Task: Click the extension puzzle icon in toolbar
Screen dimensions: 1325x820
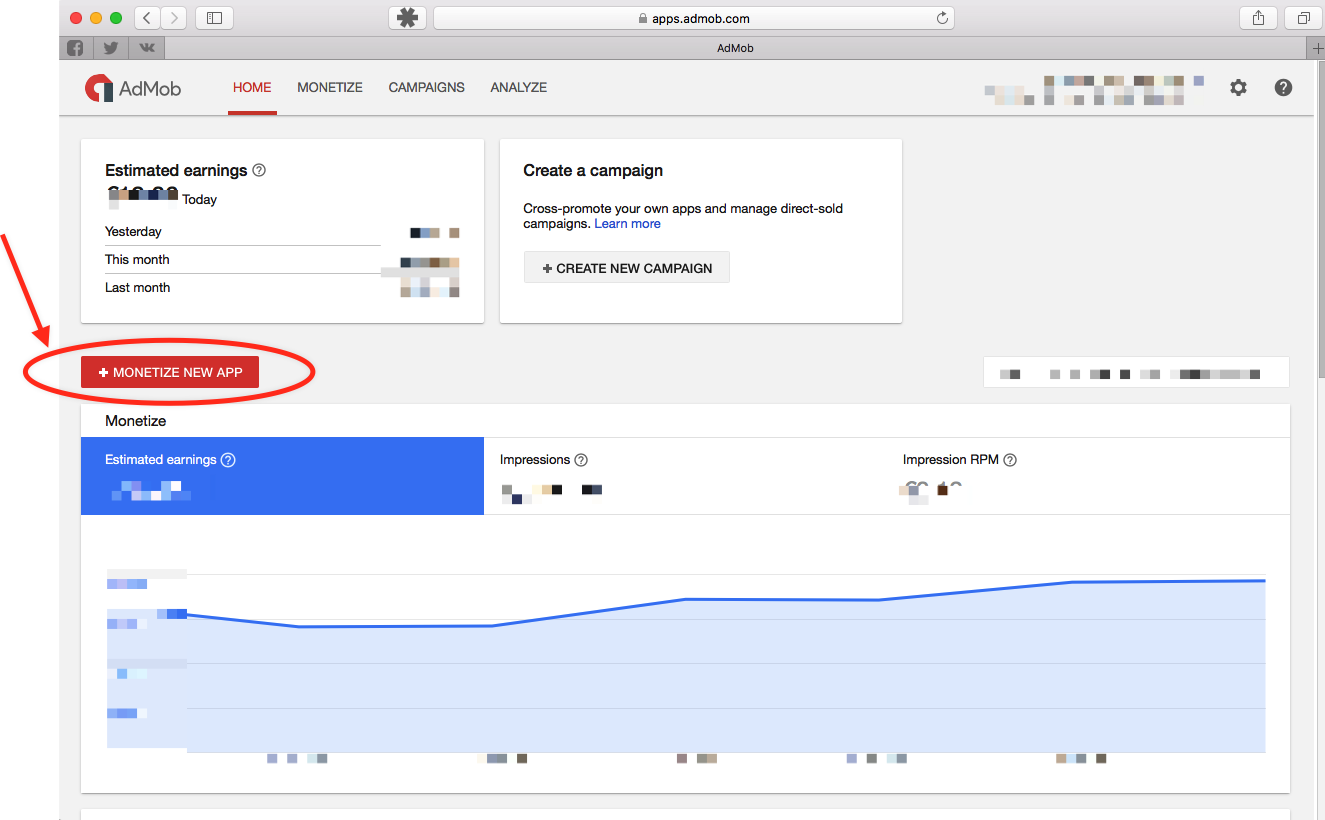Action: point(407,18)
